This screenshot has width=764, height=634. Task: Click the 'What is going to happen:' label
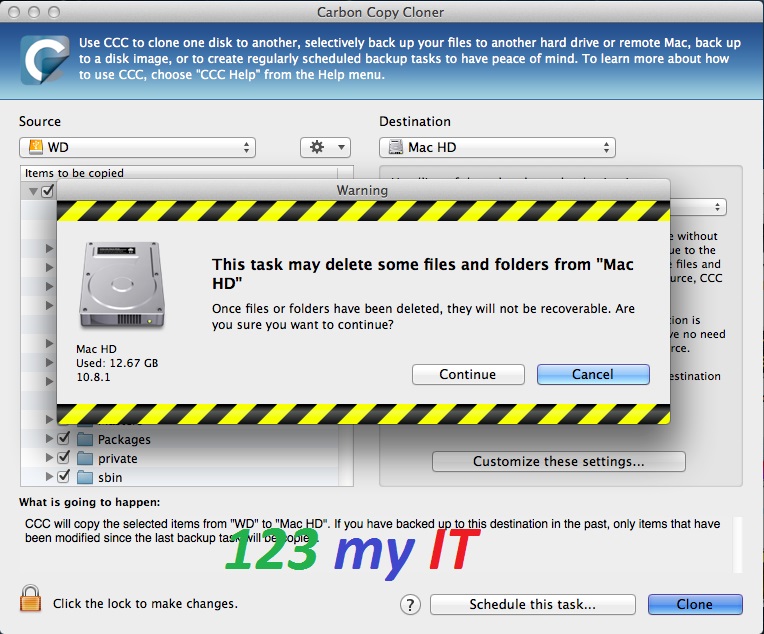coord(89,502)
